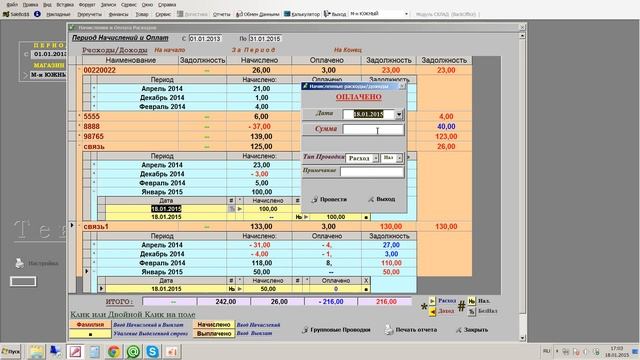Click the БезНал legend icon
640x360 pixels.
[x=471, y=311]
